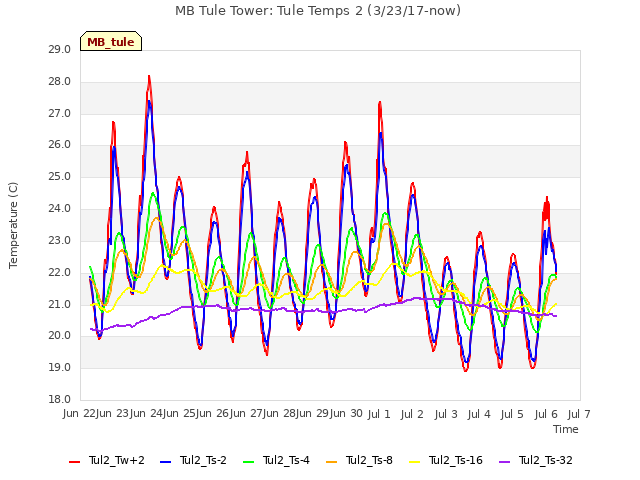Select the Tul2_Ts-8 legend label
640x480 pixels.
tap(369, 460)
